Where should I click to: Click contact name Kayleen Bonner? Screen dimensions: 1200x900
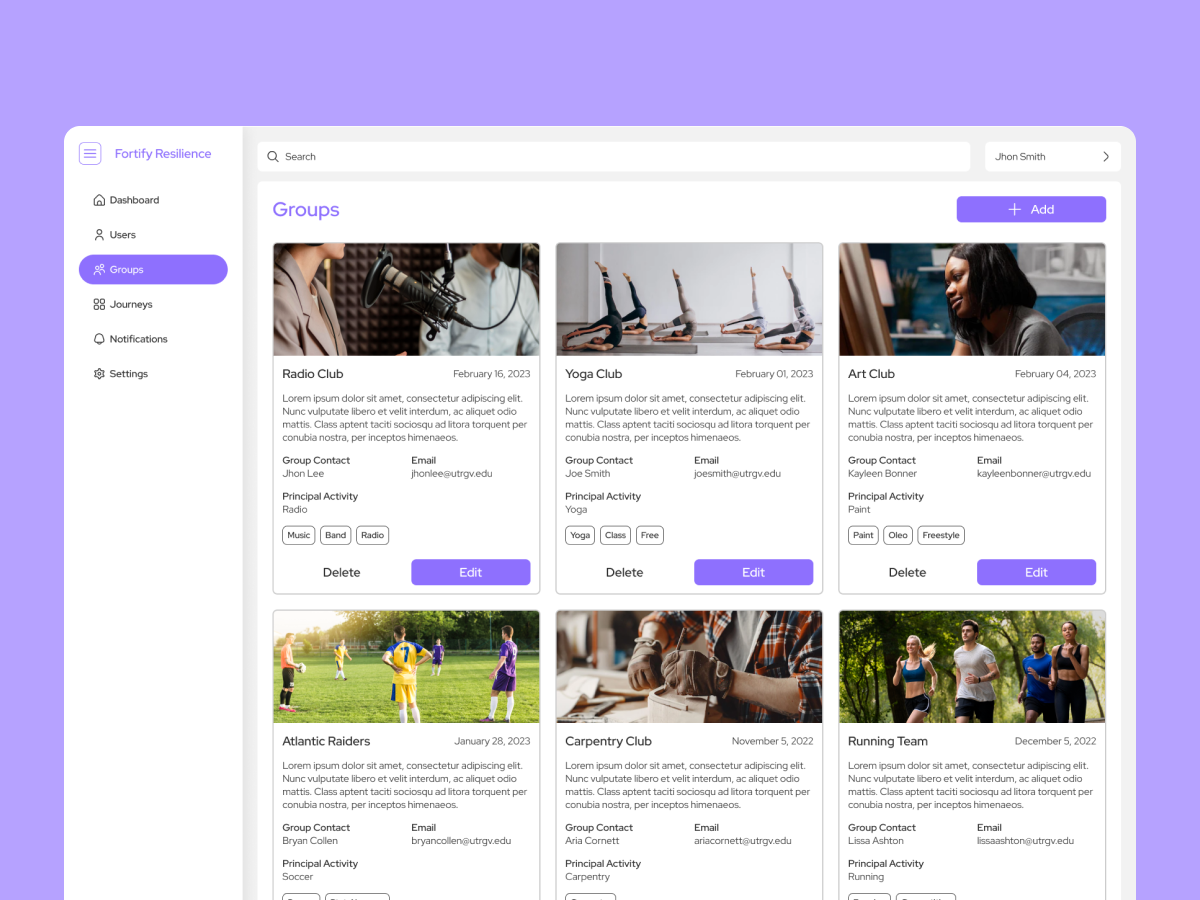pyautogui.click(x=882, y=474)
